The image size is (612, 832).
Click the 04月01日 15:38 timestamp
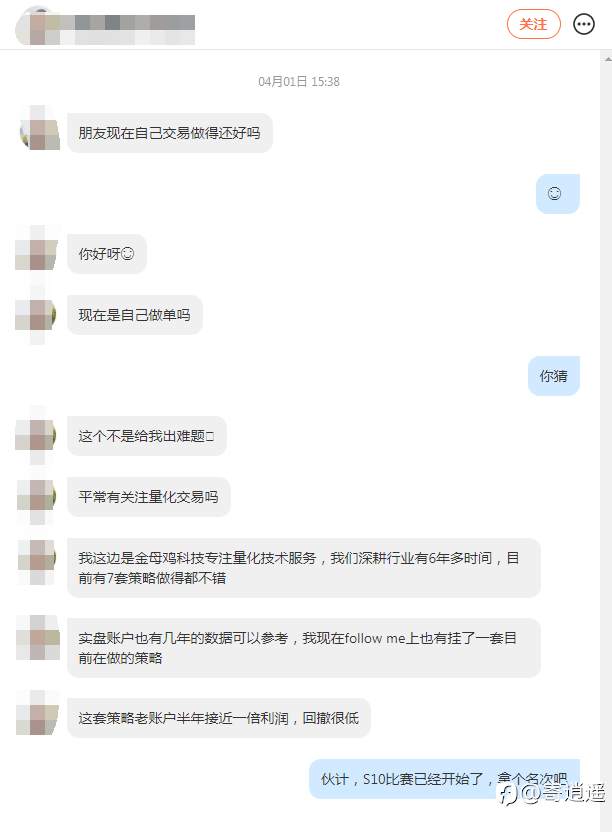click(x=299, y=81)
